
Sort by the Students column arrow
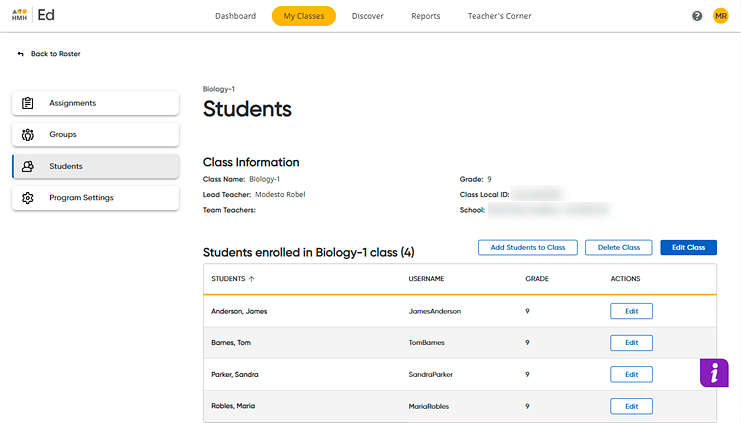[x=251, y=279]
